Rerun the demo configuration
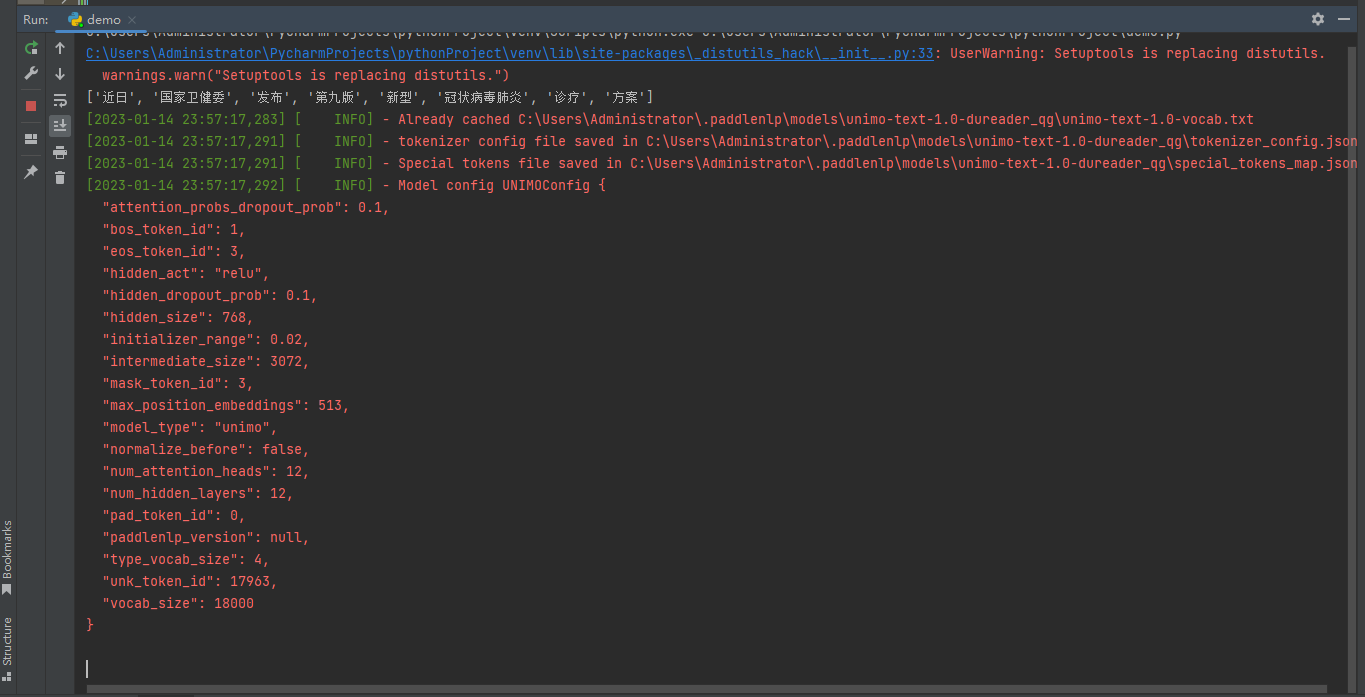This screenshot has width=1365, height=697. 31,48
